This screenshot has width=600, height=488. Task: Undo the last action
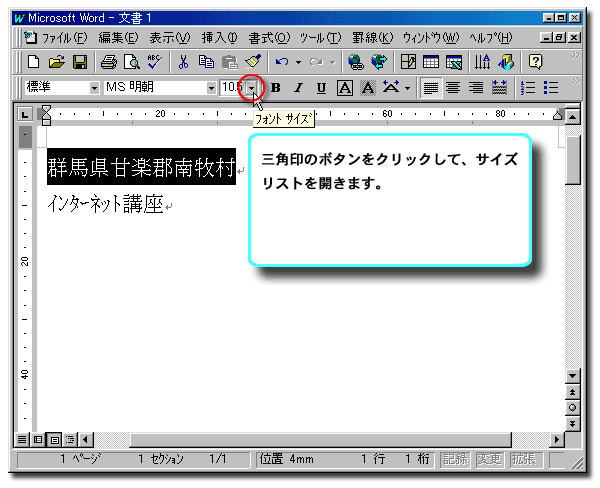click(282, 62)
